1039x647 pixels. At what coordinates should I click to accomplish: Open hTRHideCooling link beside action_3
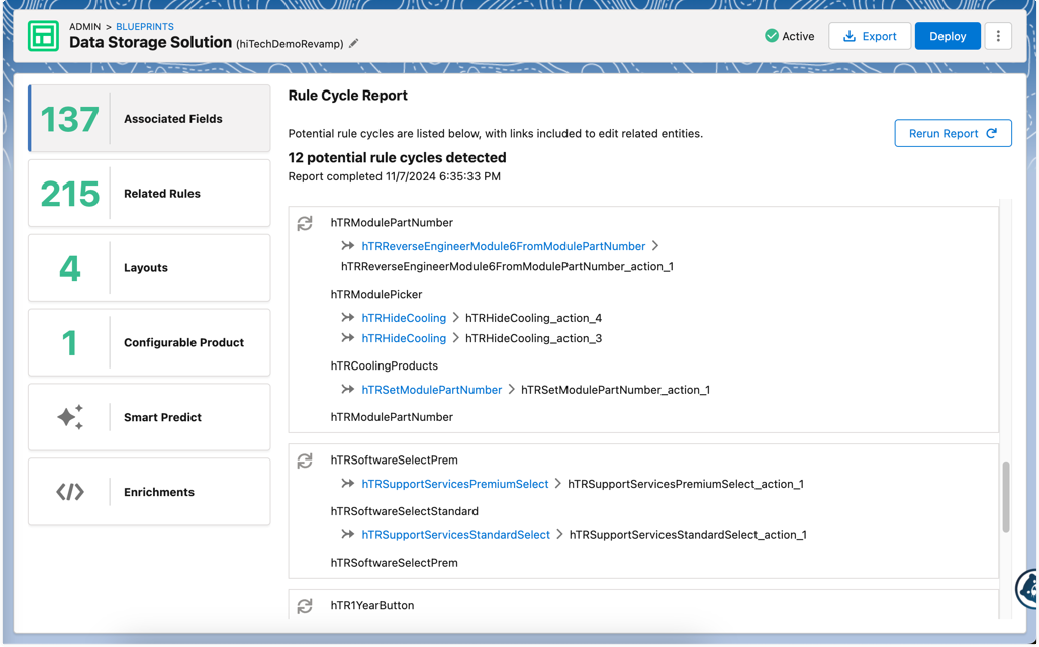pyautogui.click(x=404, y=338)
